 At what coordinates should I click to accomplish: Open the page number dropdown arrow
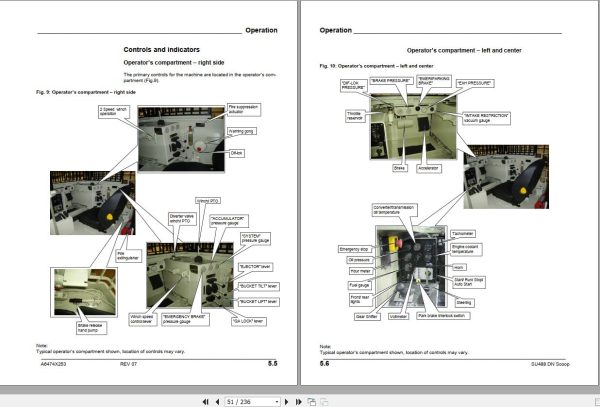tap(277, 402)
